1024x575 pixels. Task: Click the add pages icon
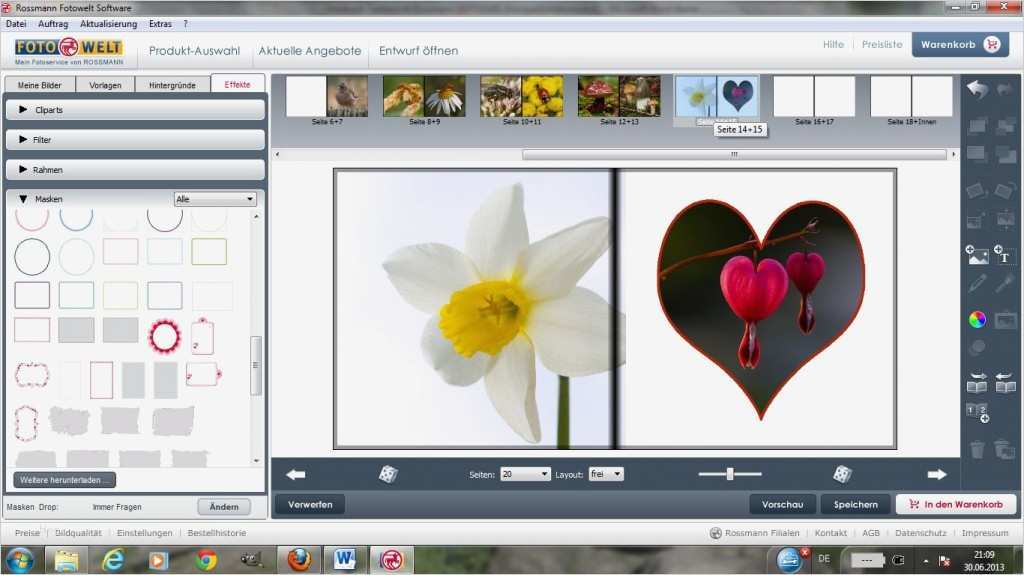(977, 414)
